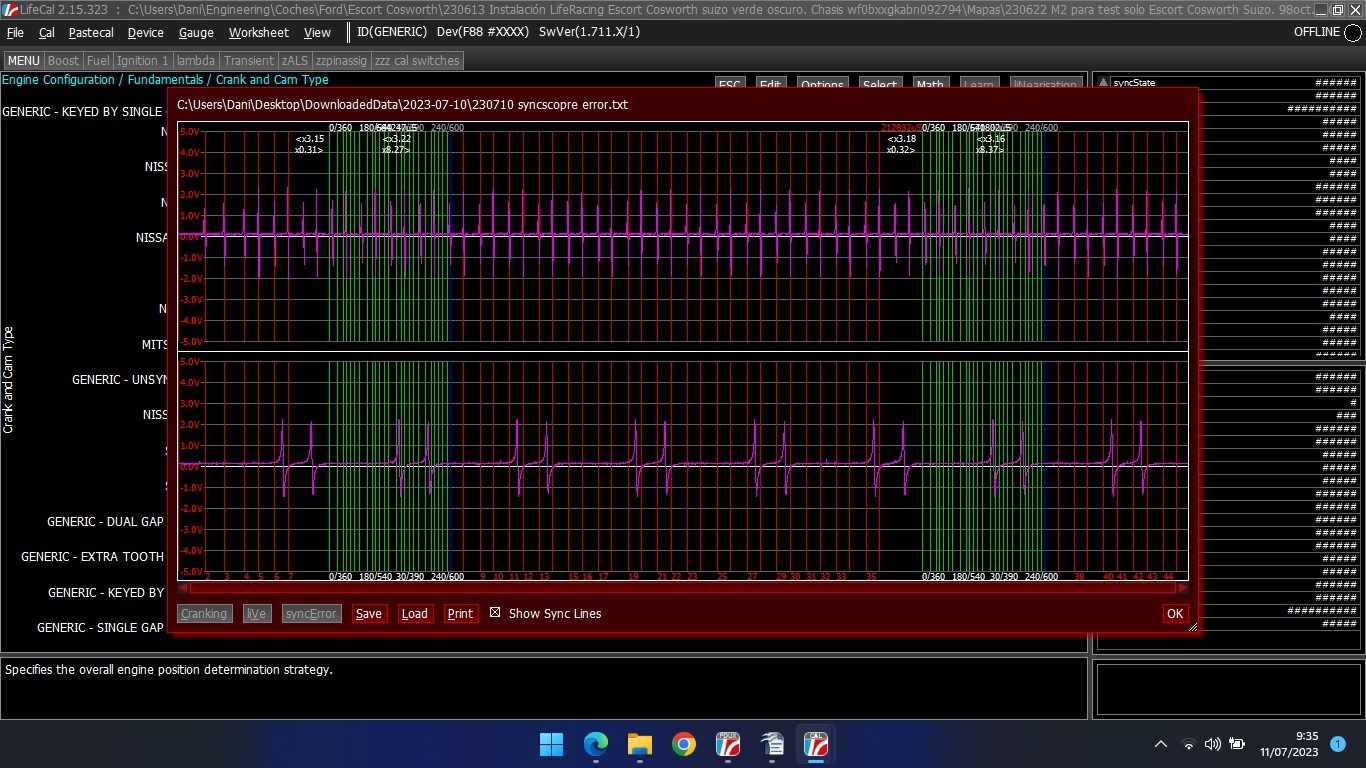Click the Load button in the scope dialog
Viewport: 1366px width, 768px height.
[x=415, y=613]
